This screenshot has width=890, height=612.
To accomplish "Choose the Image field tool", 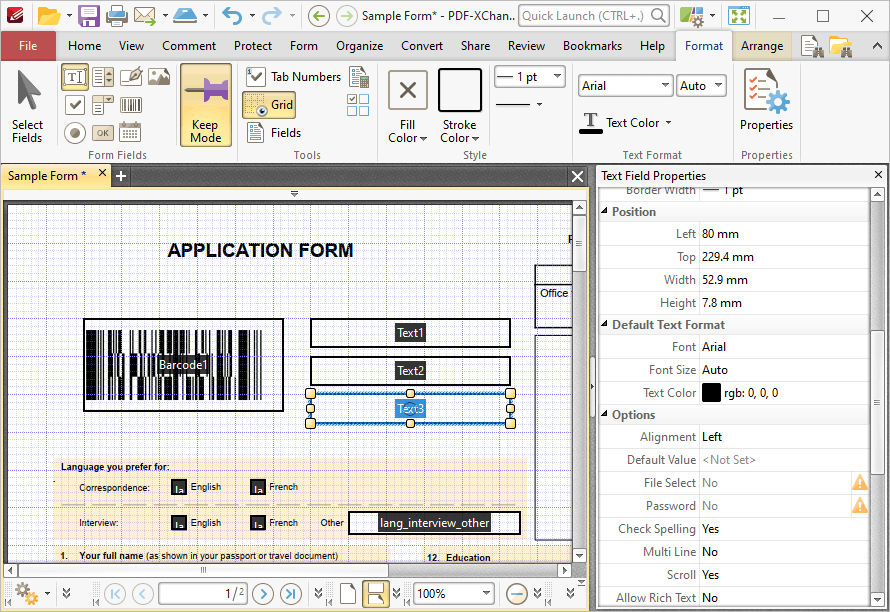I will click(159, 77).
